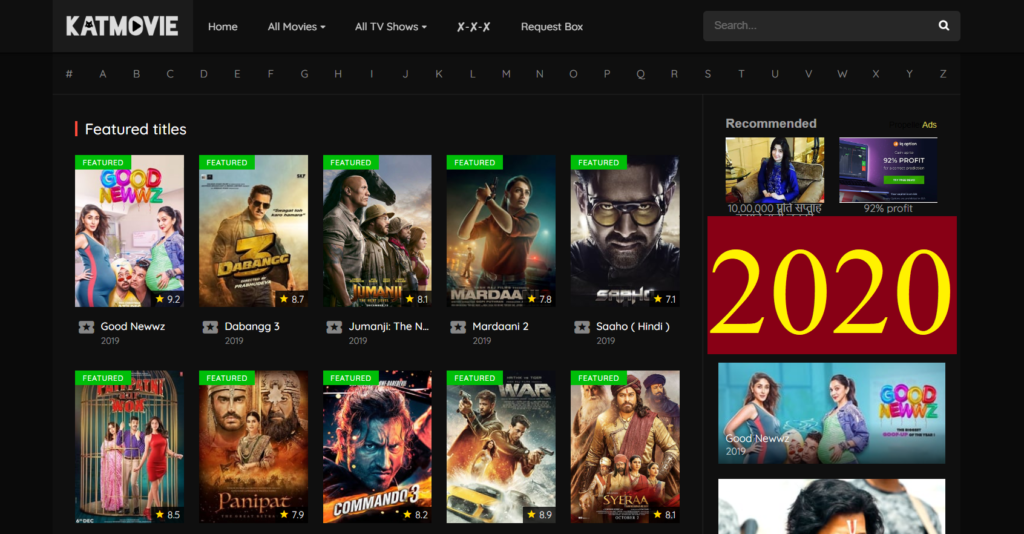Viewport: 1024px width, 534px height.
Task: Open the X-X-X menu item
Action: [x=473, y=27]
